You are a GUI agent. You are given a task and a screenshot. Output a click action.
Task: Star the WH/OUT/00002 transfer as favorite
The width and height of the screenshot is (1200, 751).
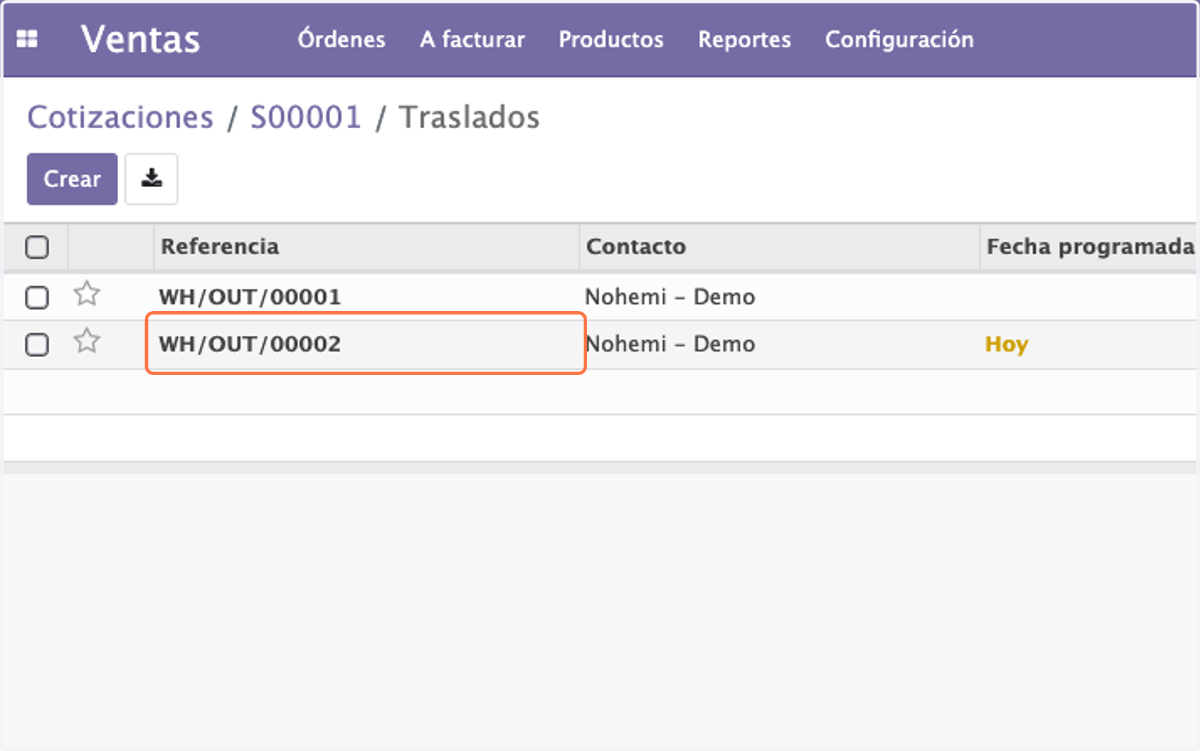click(88, 342)
